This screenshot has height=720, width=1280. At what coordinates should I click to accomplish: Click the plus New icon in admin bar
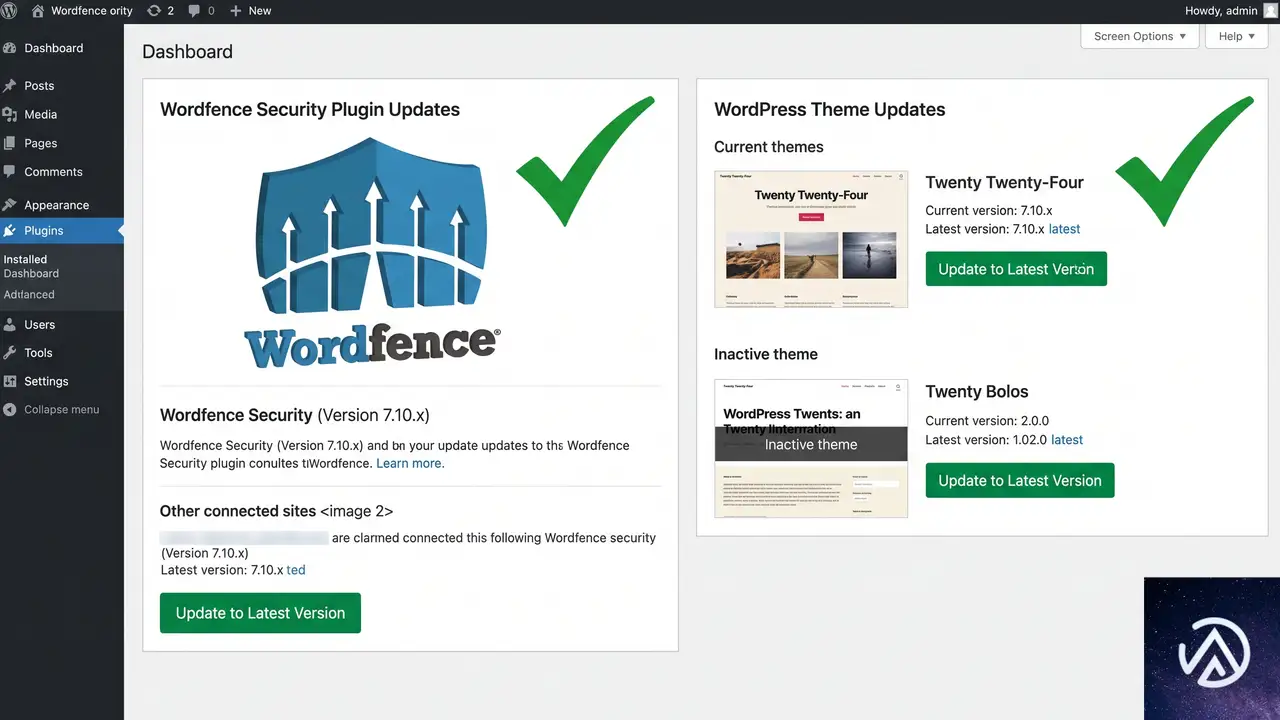(236, 10)
